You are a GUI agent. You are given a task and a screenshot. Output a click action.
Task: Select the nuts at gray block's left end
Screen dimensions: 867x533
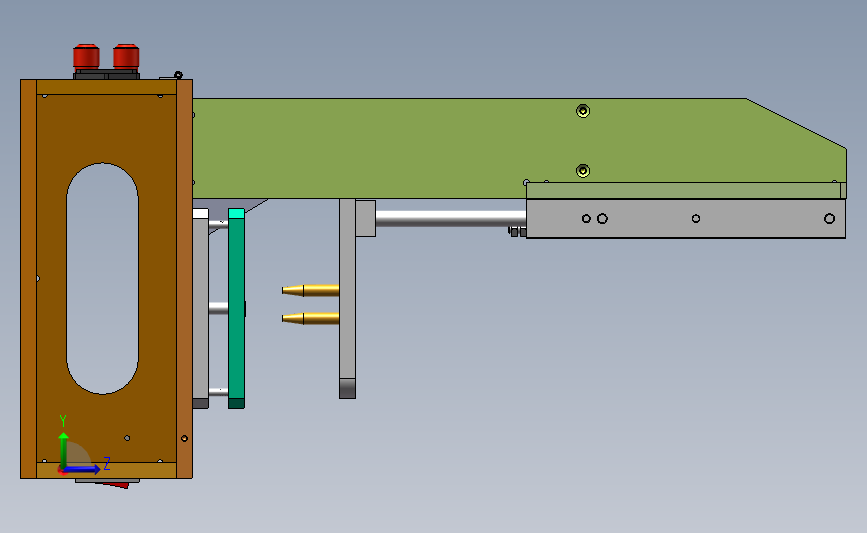[518, 232]
